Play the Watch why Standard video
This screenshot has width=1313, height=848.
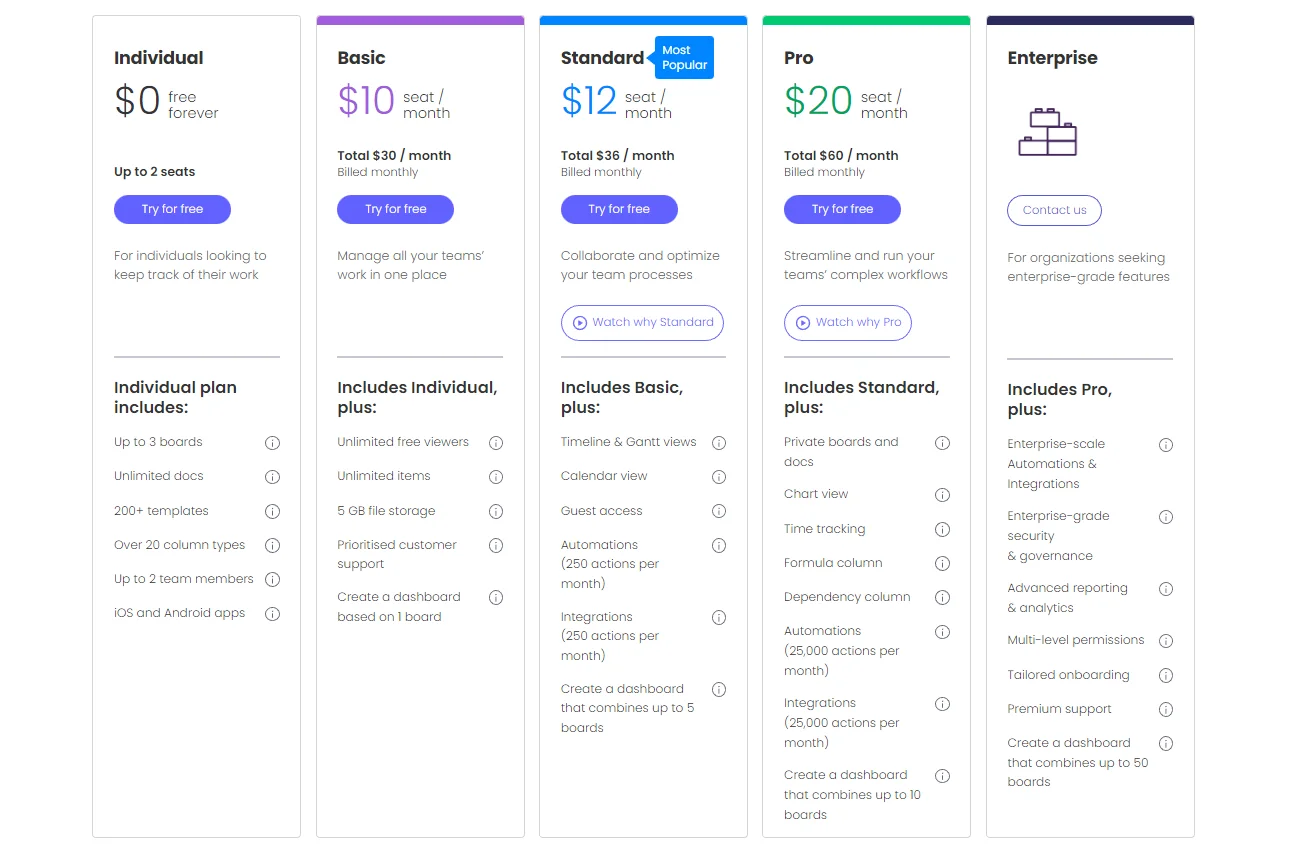[x=642, y=322]
